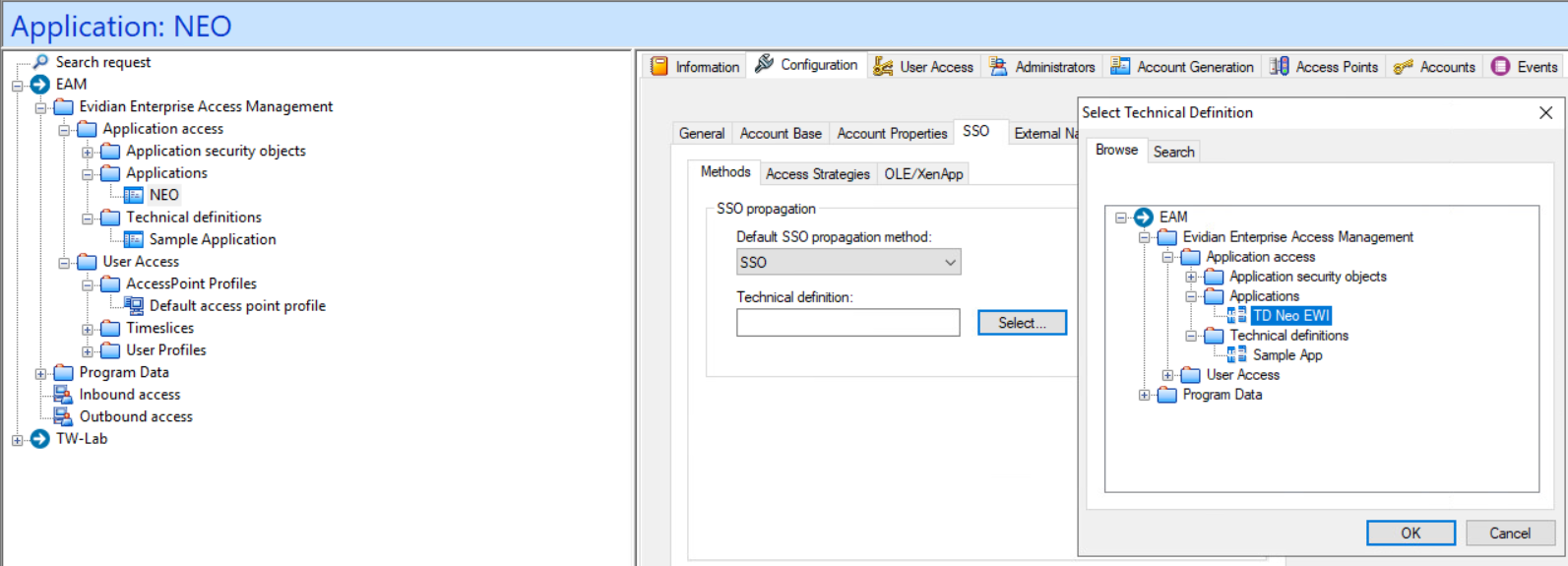Open the Access Strategies sub-tab
Screen dimensions: 1568x566
click(818, 174)
